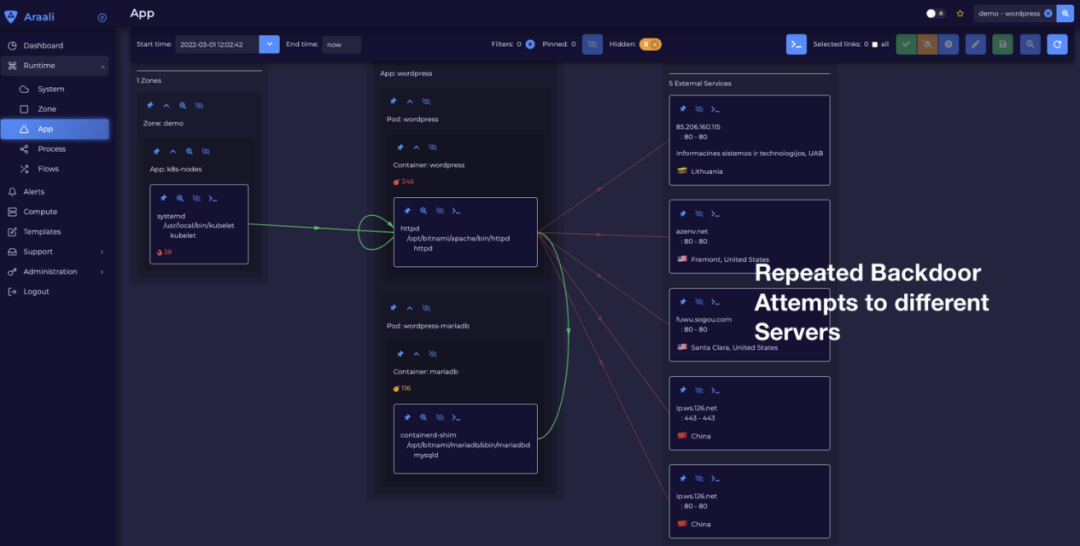1080x546 pixels.
Task: Open the Process view in sidebar
Action: click(x=54, y=149)
